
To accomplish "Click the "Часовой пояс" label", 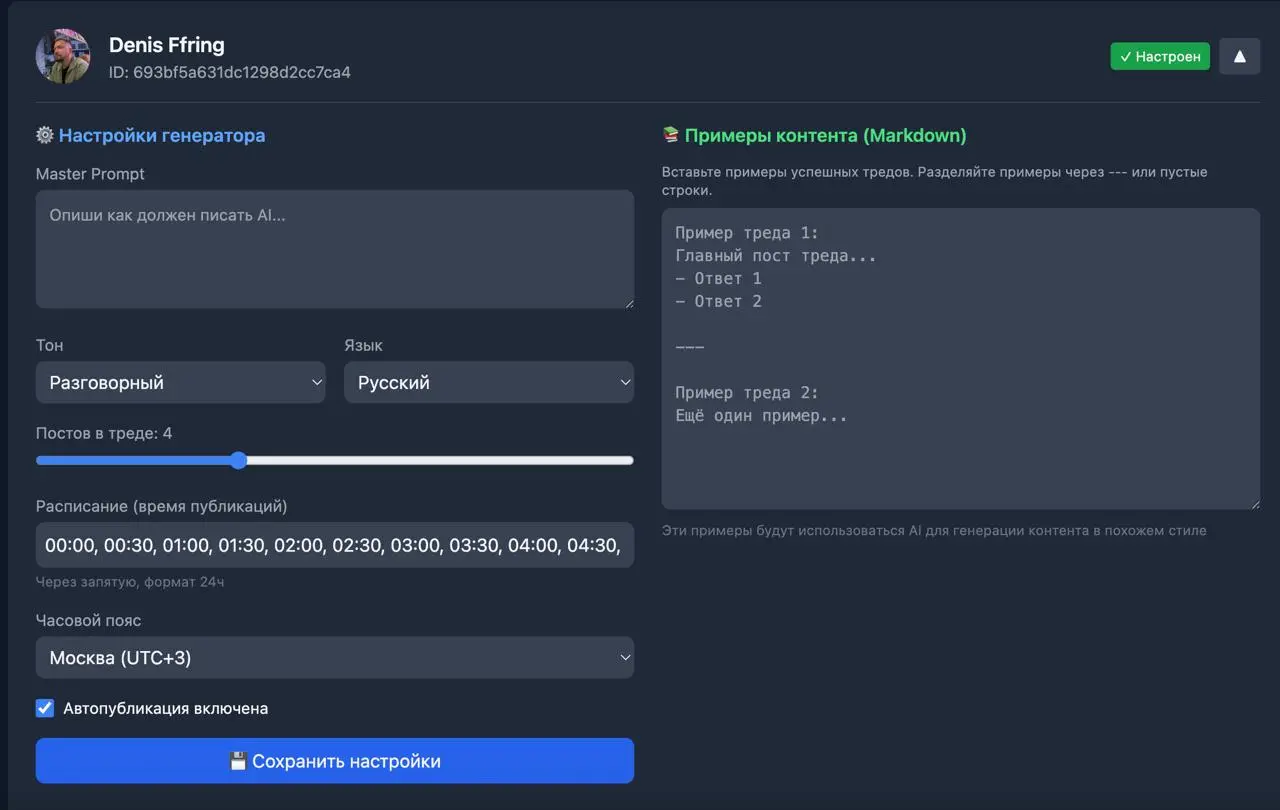I will [89, 620].
